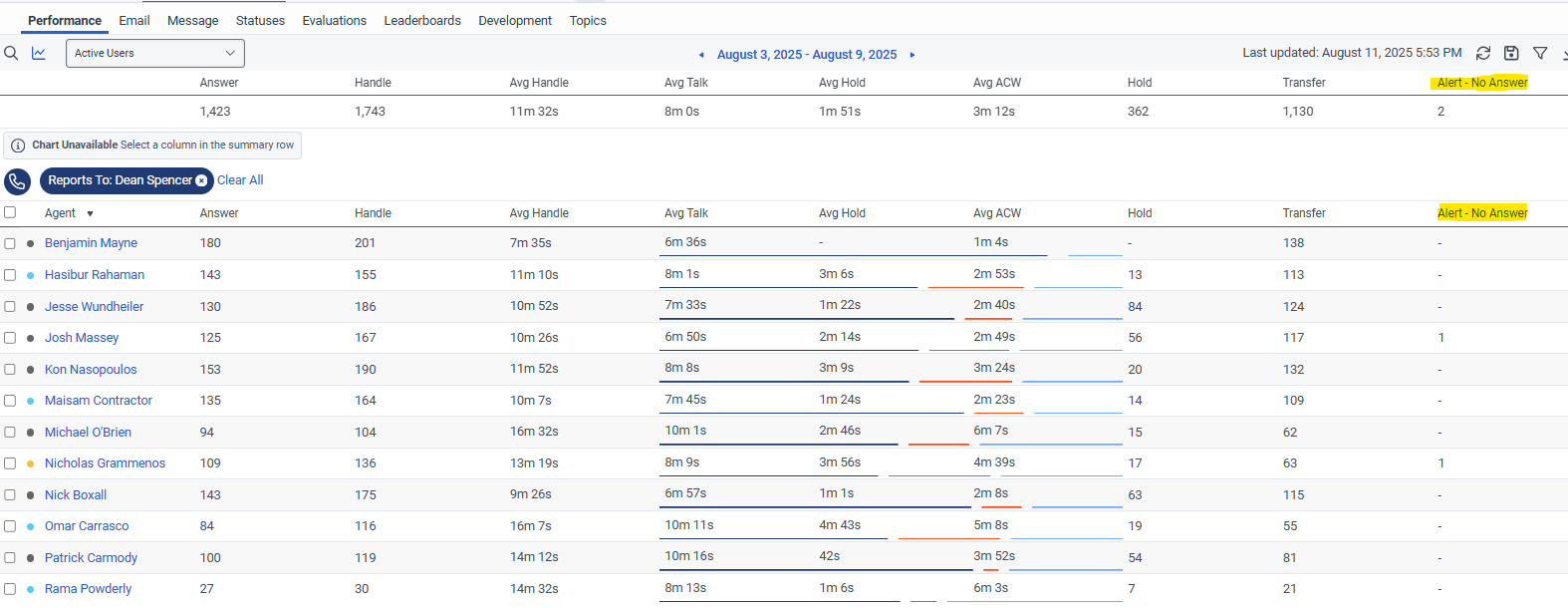This screenshot has width=1568, height=608.
Task: Refresh the performance data
Action: (1483, 53)
